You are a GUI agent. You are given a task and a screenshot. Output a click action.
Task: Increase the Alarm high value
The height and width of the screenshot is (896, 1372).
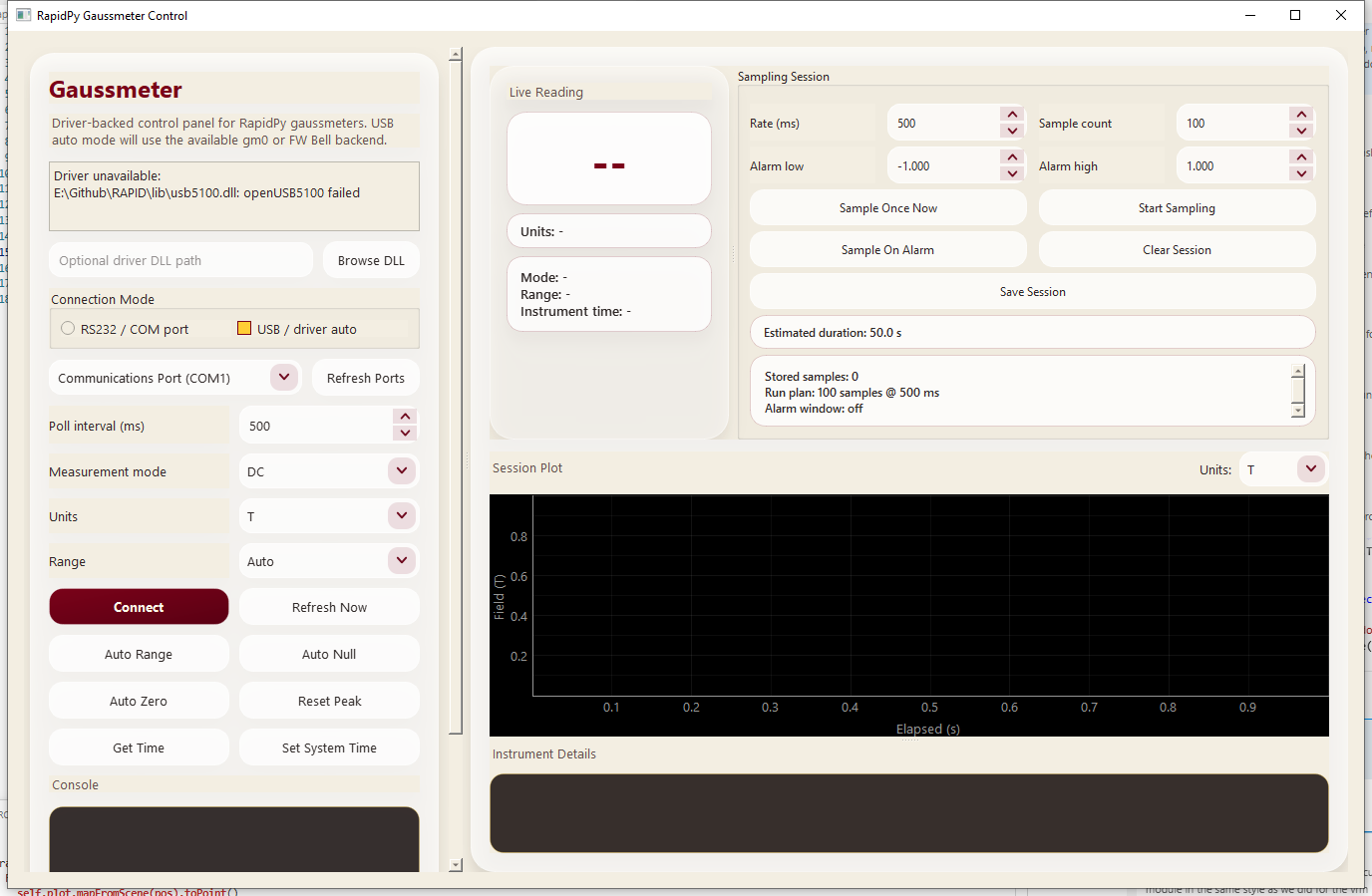tap(1301, 157)
